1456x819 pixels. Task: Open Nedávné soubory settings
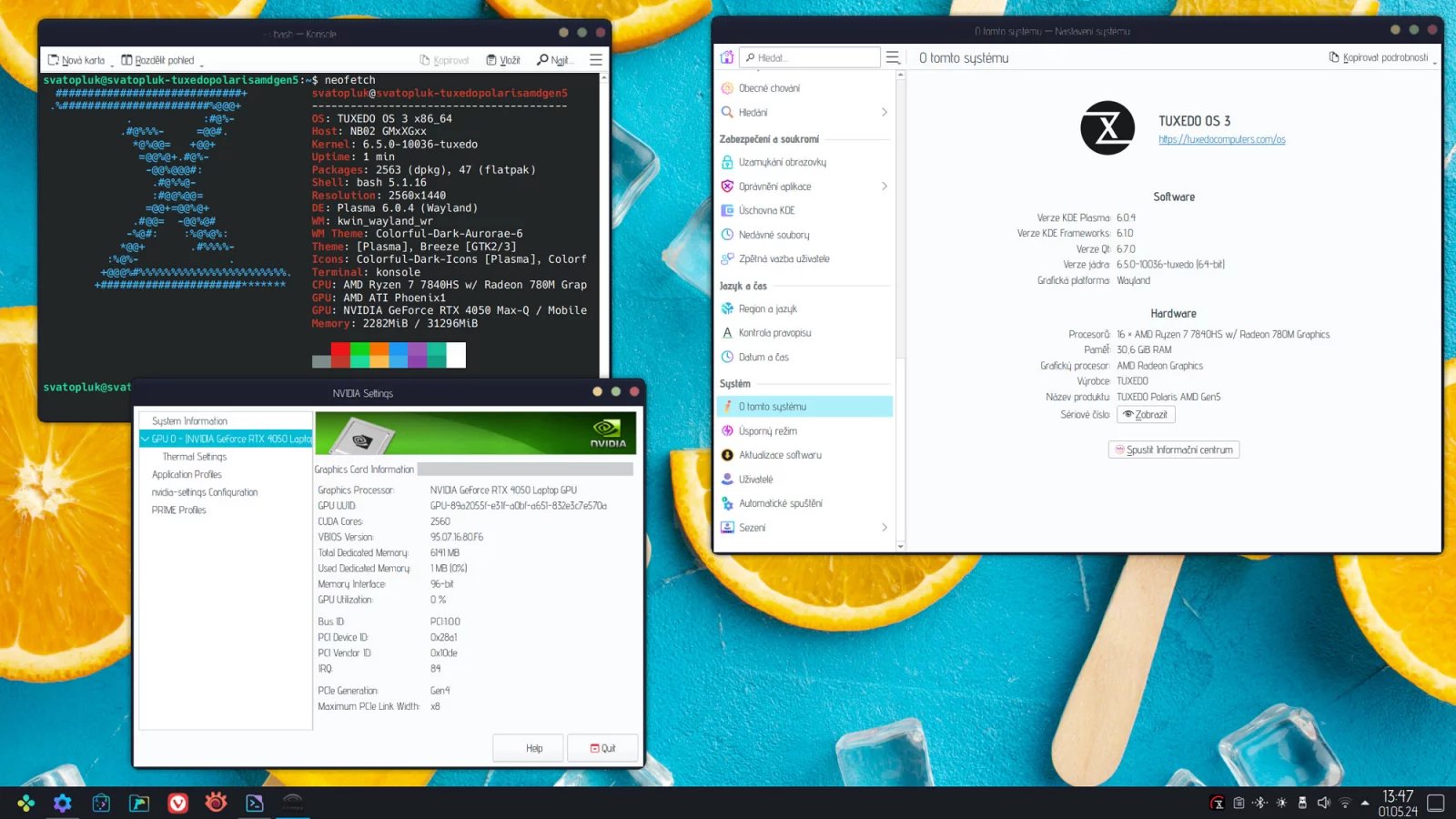[804, 235]
